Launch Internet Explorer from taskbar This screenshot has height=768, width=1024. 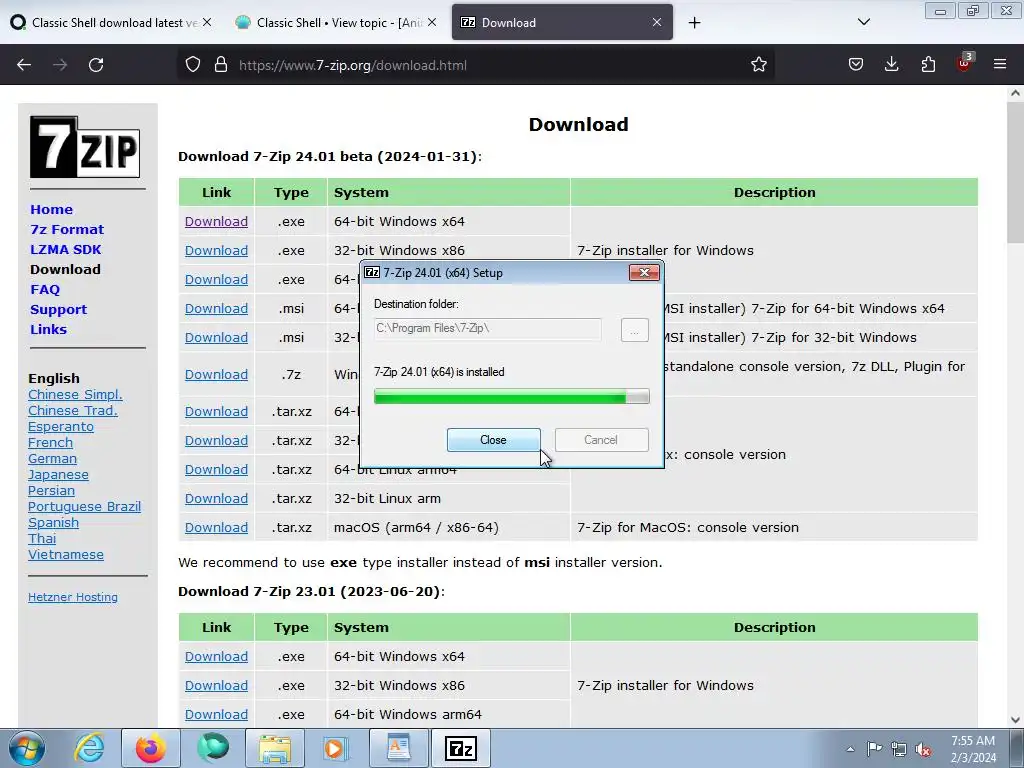89,748
